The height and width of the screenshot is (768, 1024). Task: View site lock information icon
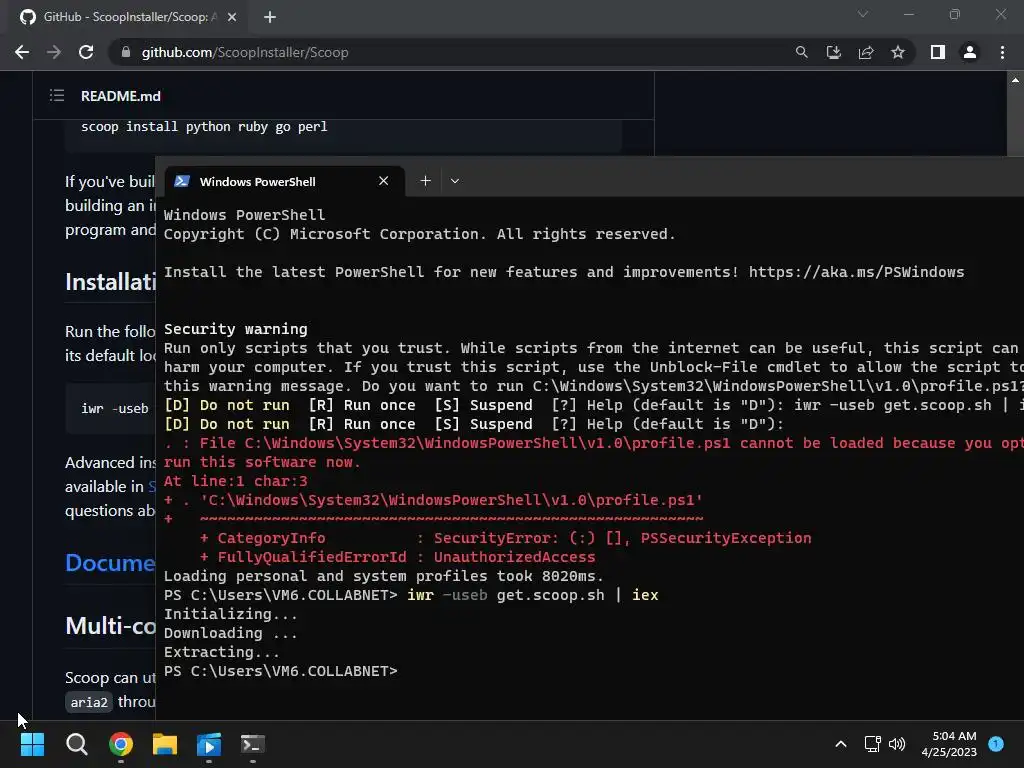pos(126,52)
